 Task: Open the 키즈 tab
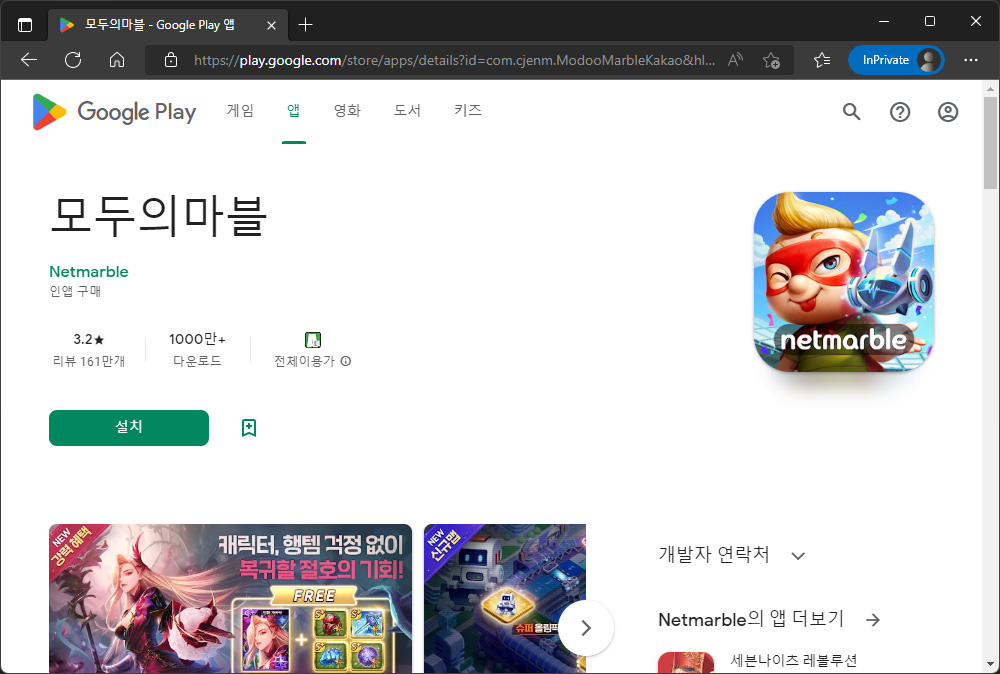click(467, 111)
